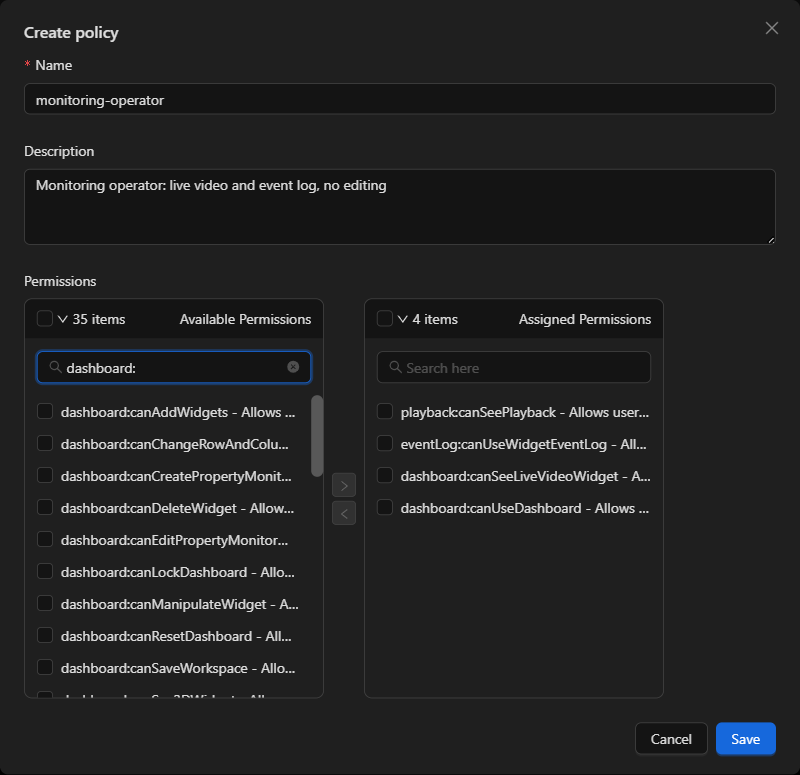Screen dimensions: 800x775
Task: Close the Create policy dialog
Action: coord(771,28)
